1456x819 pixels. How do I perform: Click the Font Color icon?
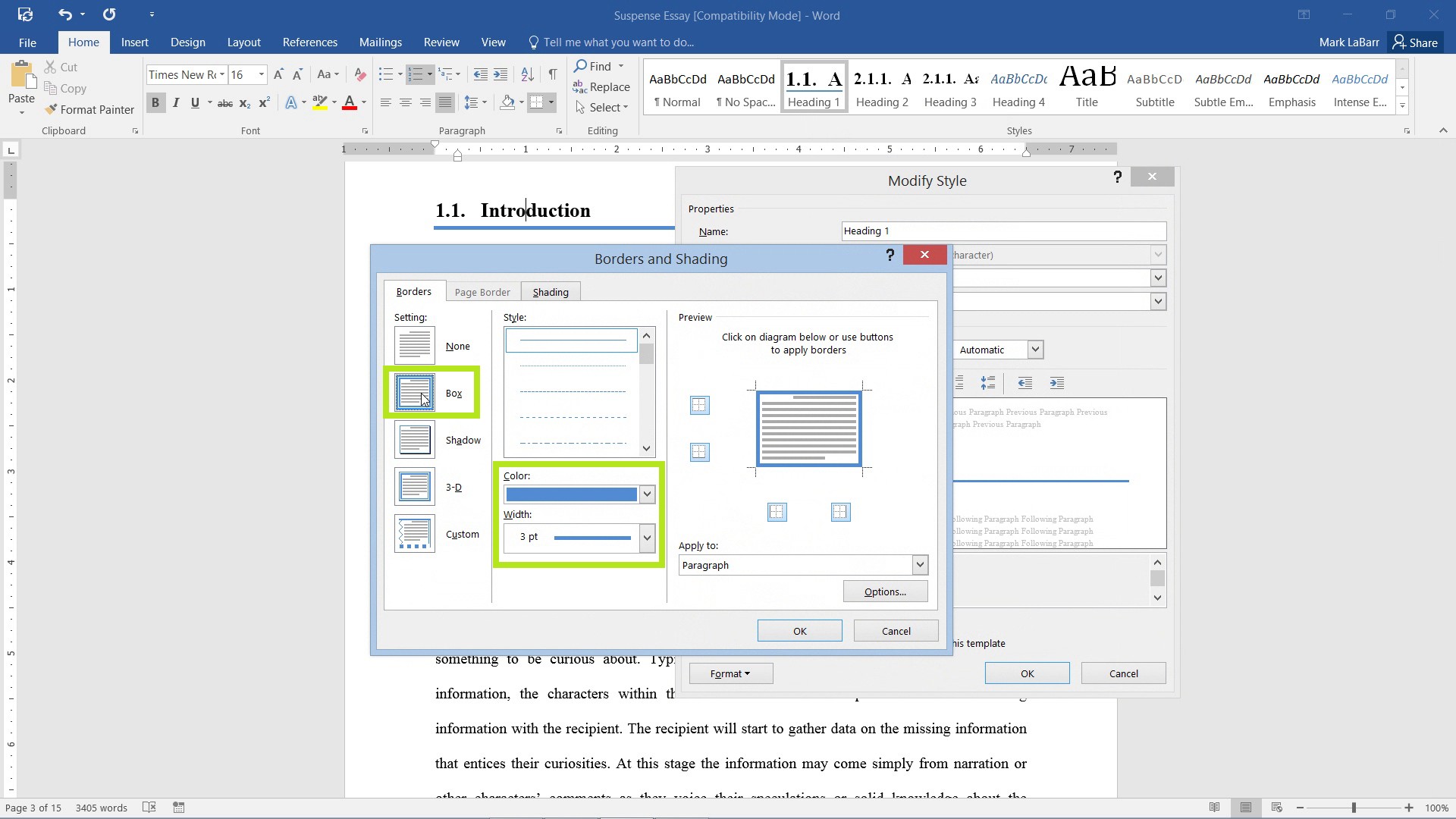tap(350, 103)
